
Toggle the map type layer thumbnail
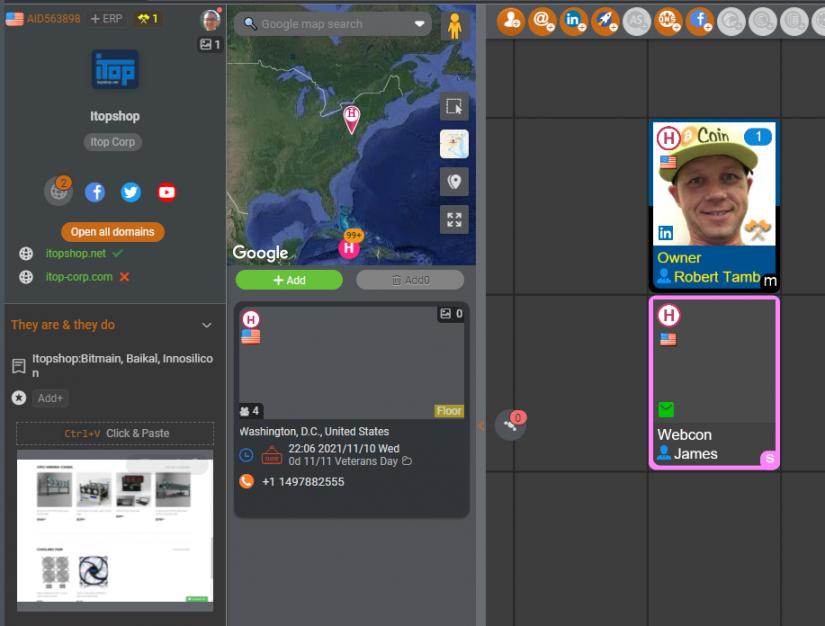coord(454,144)
